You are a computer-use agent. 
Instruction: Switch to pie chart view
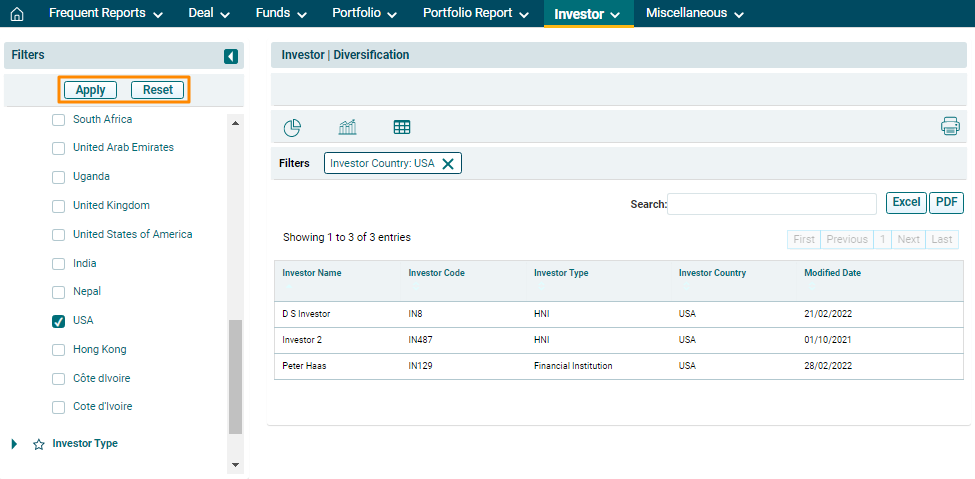[292, 127]
